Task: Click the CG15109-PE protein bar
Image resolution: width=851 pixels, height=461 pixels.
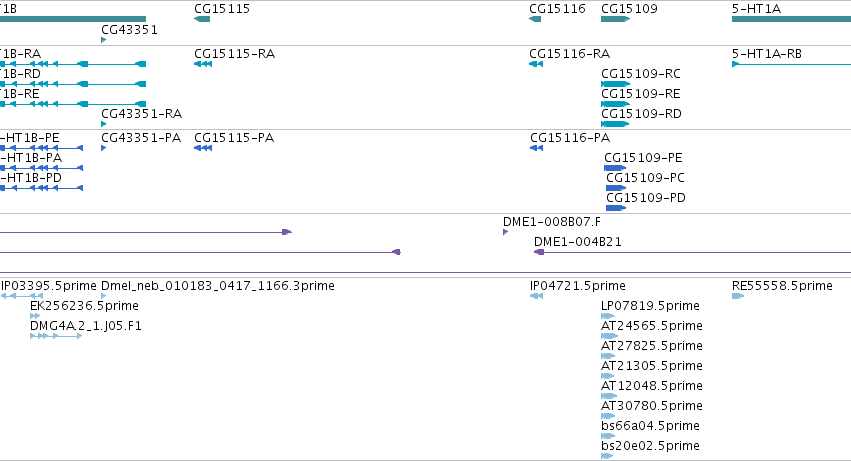Action: click(615, 168)
